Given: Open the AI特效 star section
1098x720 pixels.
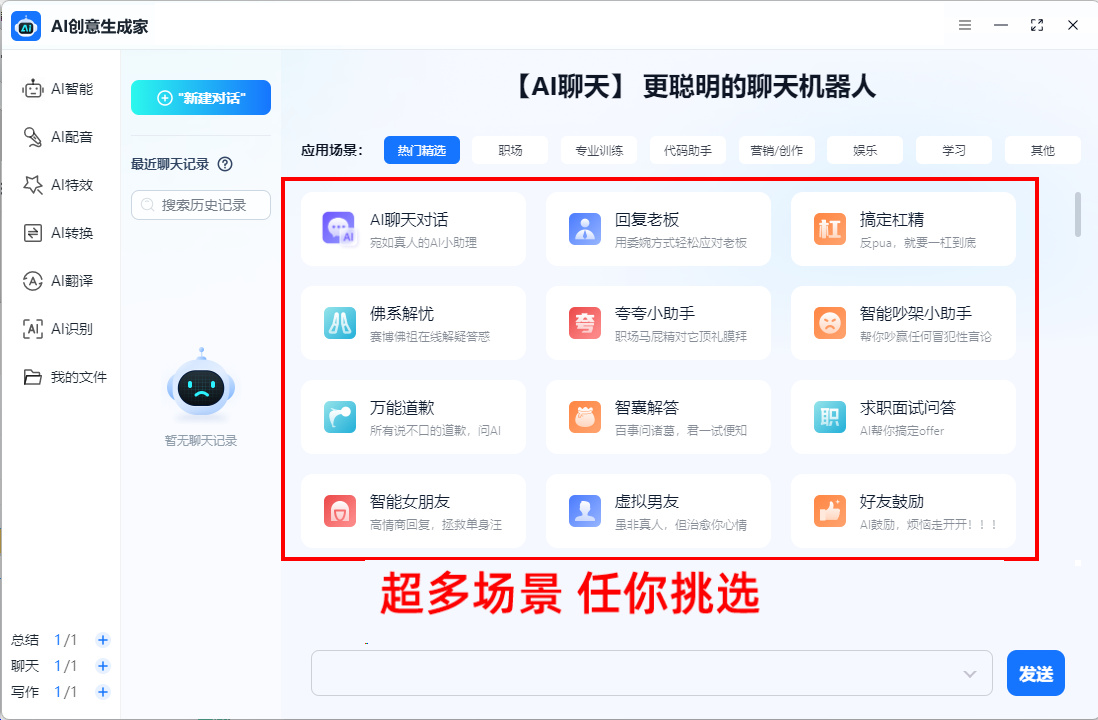Looking at the screenshot, I should (58, 185).
